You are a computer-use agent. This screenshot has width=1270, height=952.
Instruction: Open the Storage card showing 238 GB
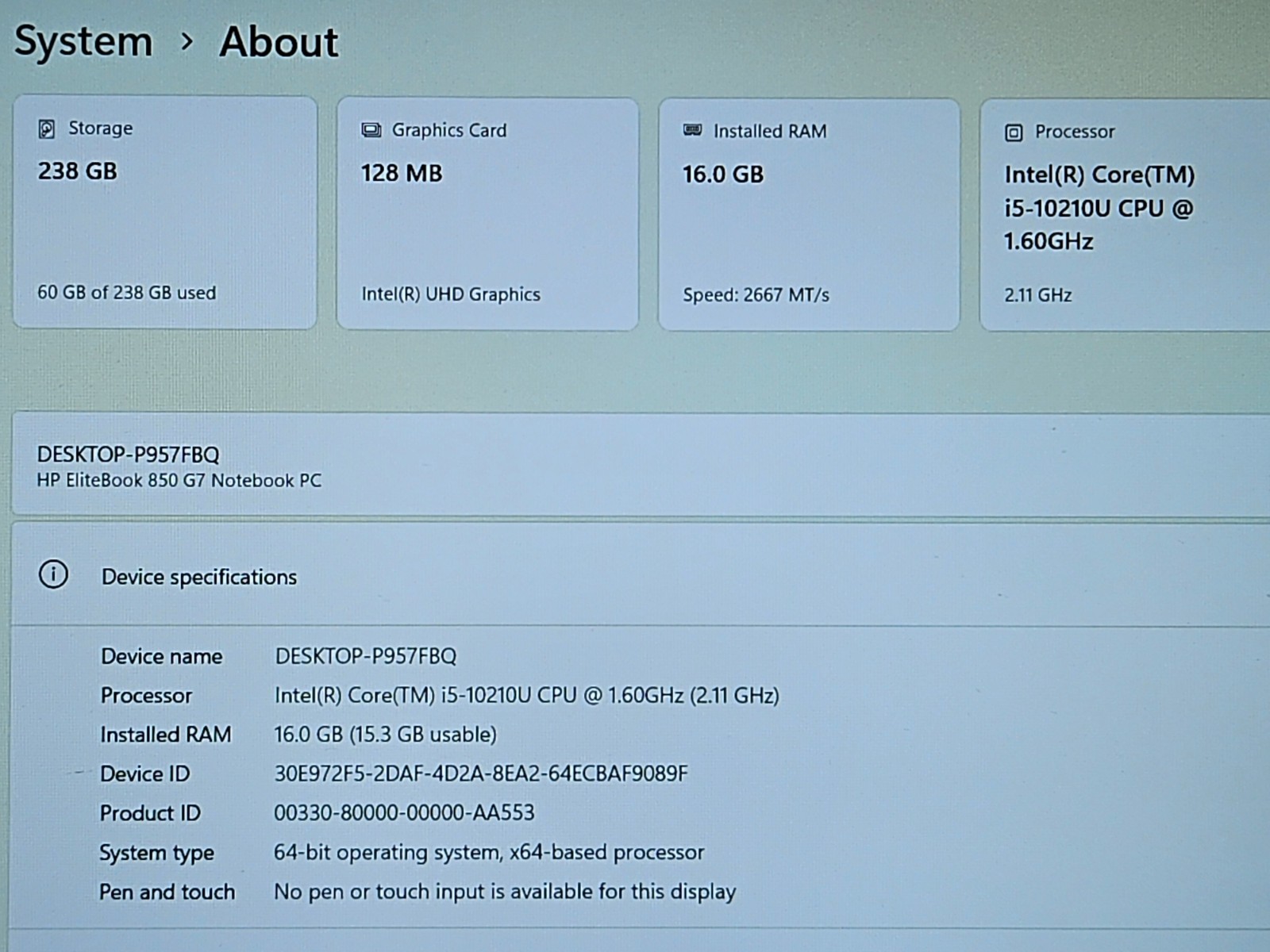pos(165,213)
